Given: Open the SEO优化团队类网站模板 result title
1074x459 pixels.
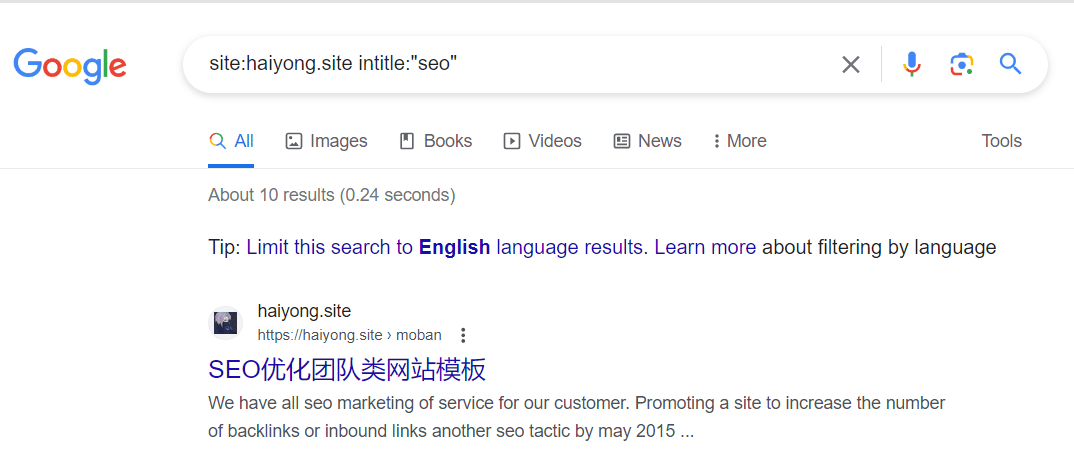Looking at the screenshot, I should (347, 369).
